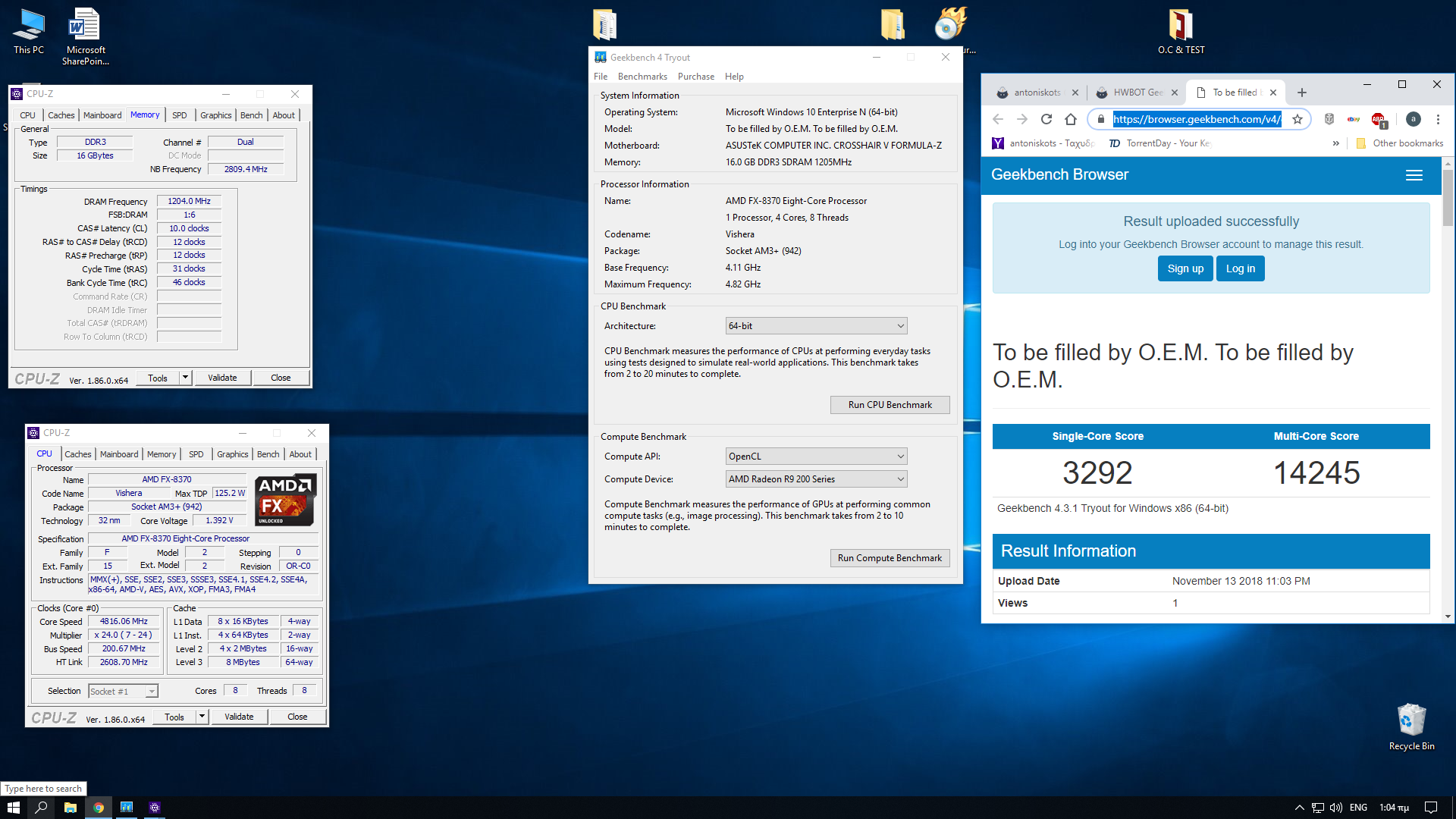Open Tools dropdown arrow in bottom CPU-Z
This screenshot has height=819, width=1456.
[x=202, y=717]
